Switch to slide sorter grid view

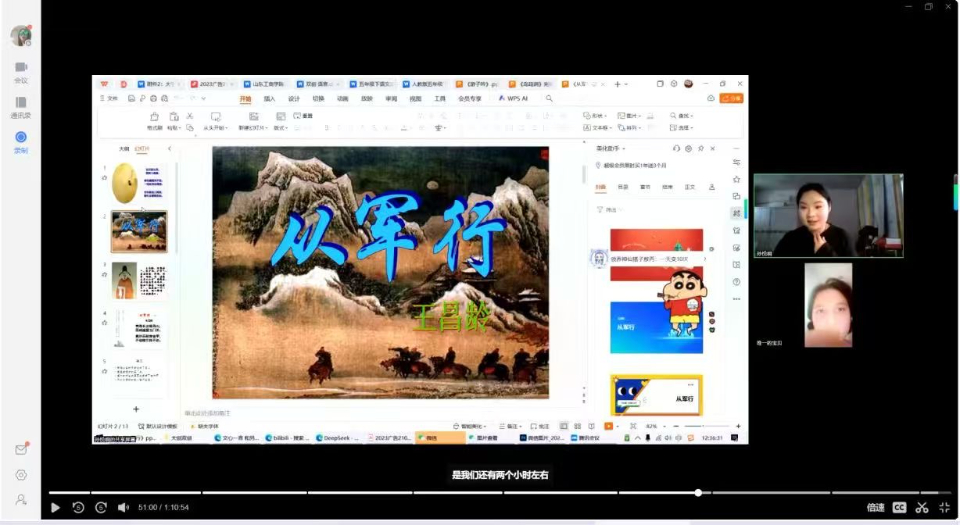[577, 426]
